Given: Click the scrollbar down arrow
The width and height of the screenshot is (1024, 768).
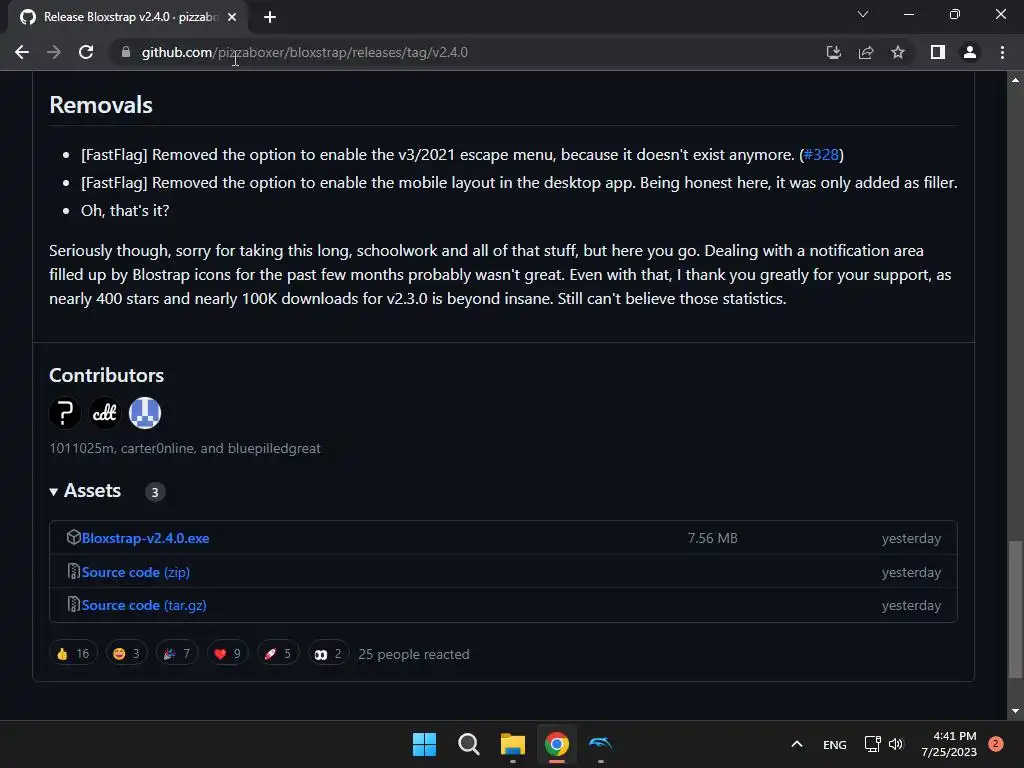Looking at the screenshot, I should [1015, 711].
